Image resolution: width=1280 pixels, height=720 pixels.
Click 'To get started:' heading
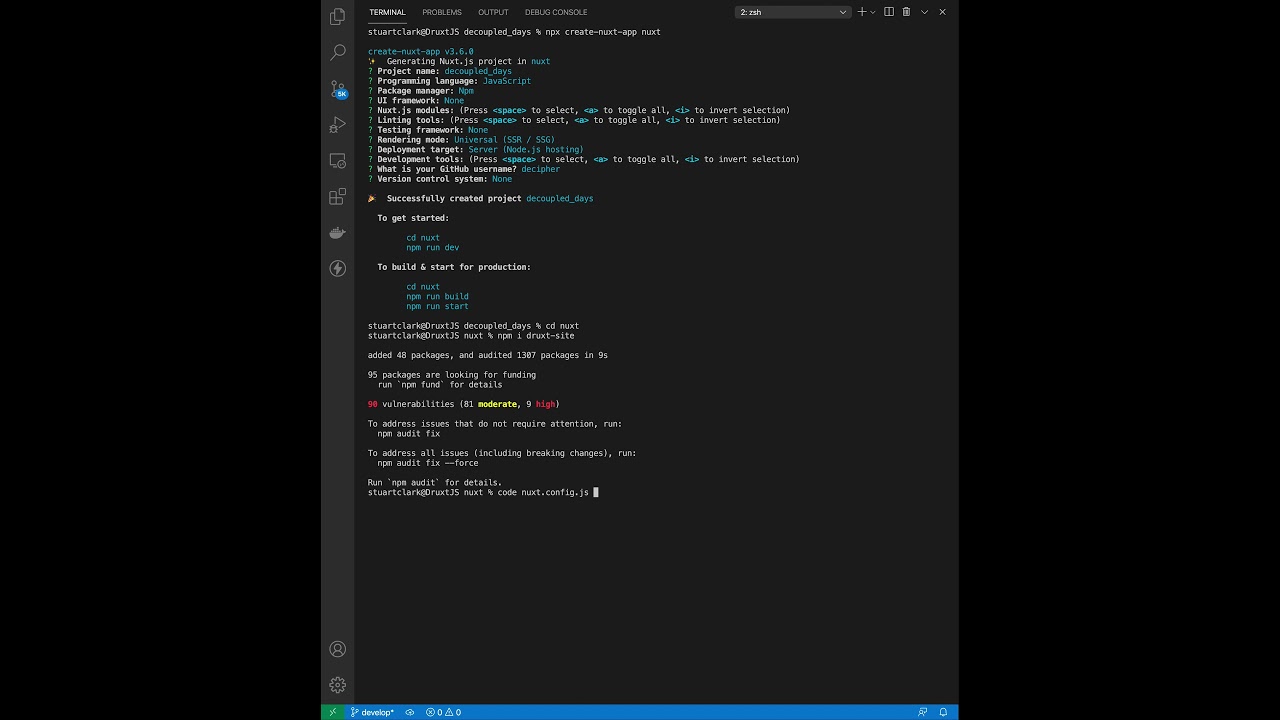pos(413,218)
